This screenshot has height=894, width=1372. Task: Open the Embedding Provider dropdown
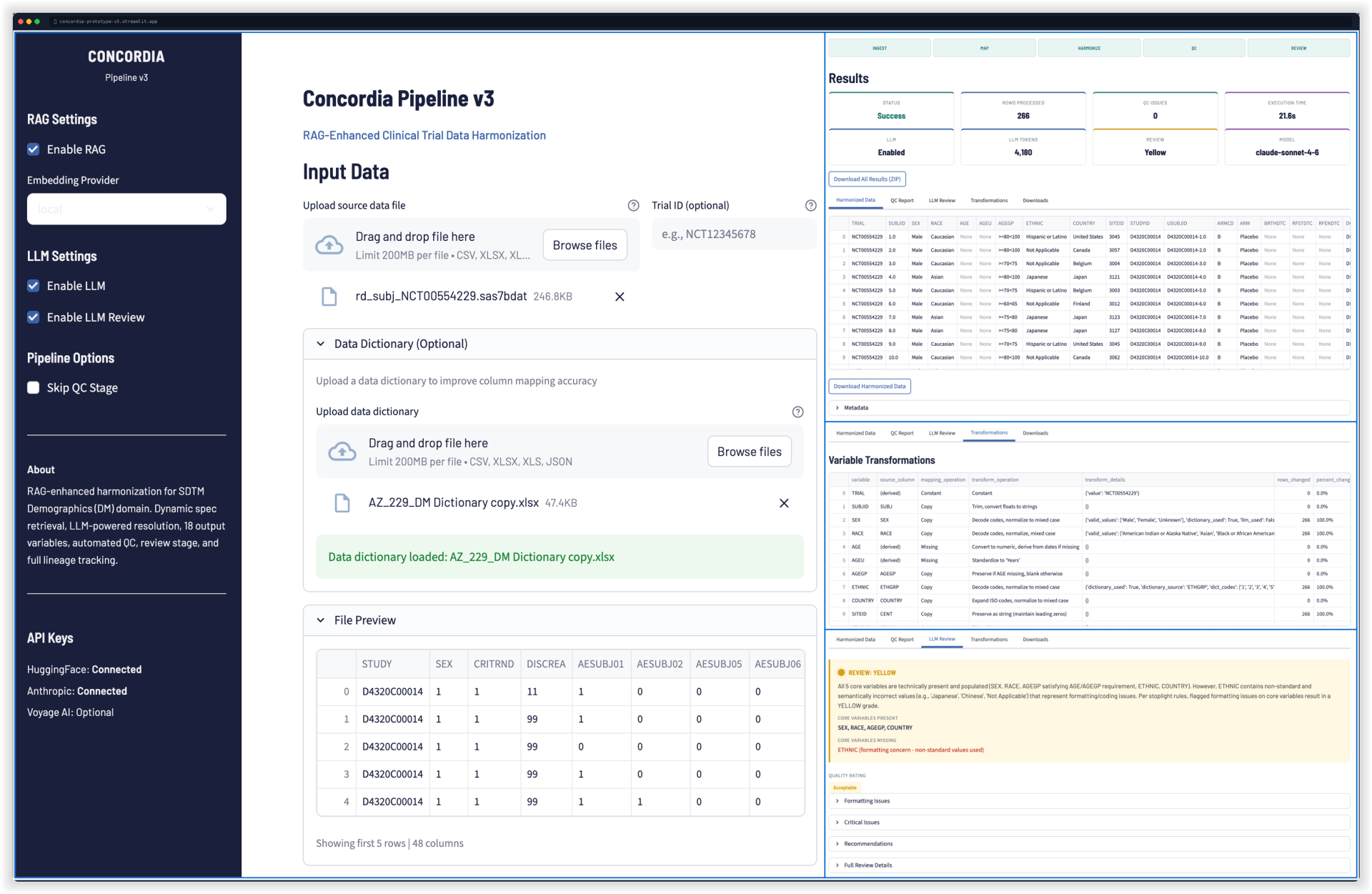(126, 209)
